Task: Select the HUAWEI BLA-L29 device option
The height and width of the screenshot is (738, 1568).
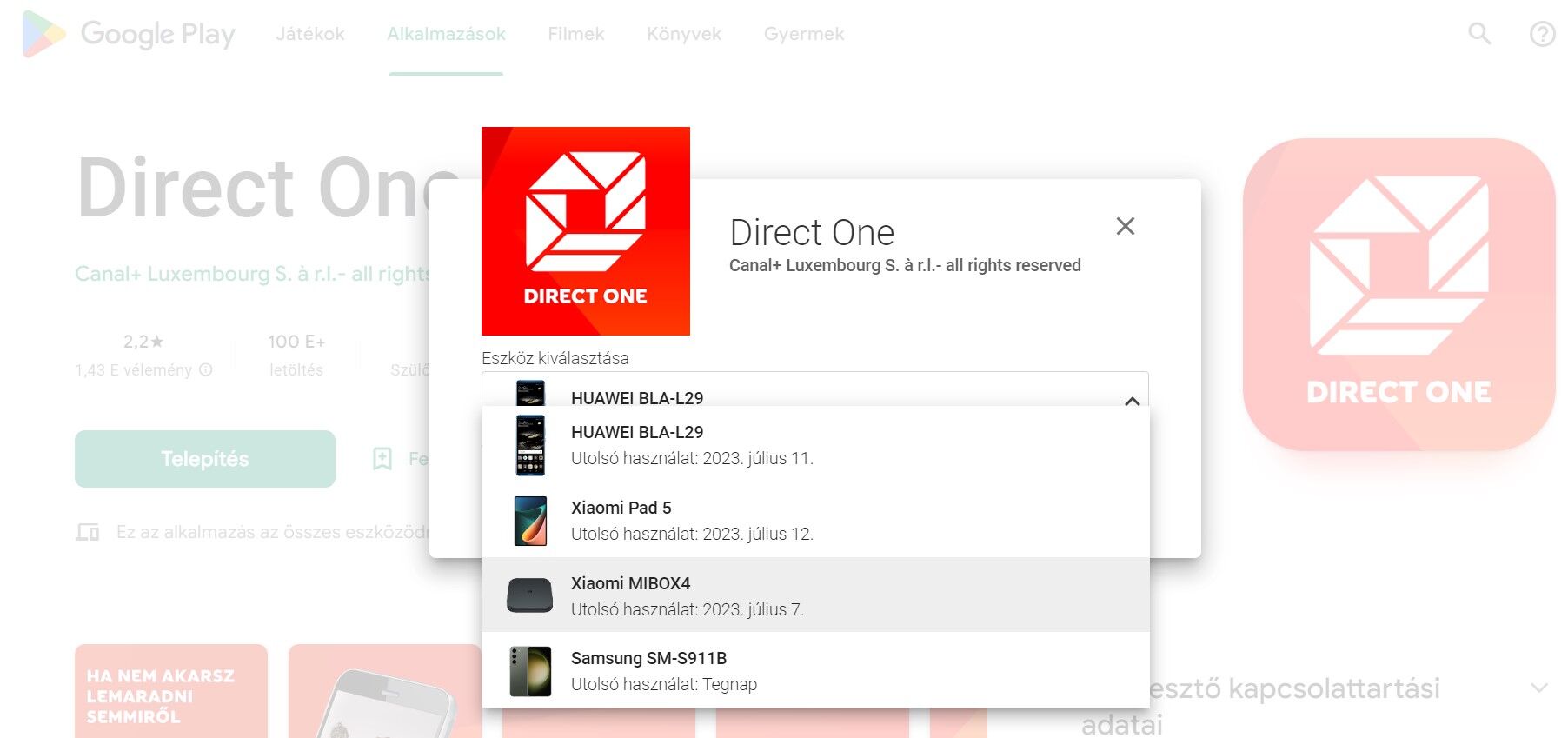Action: click(815, 444)
